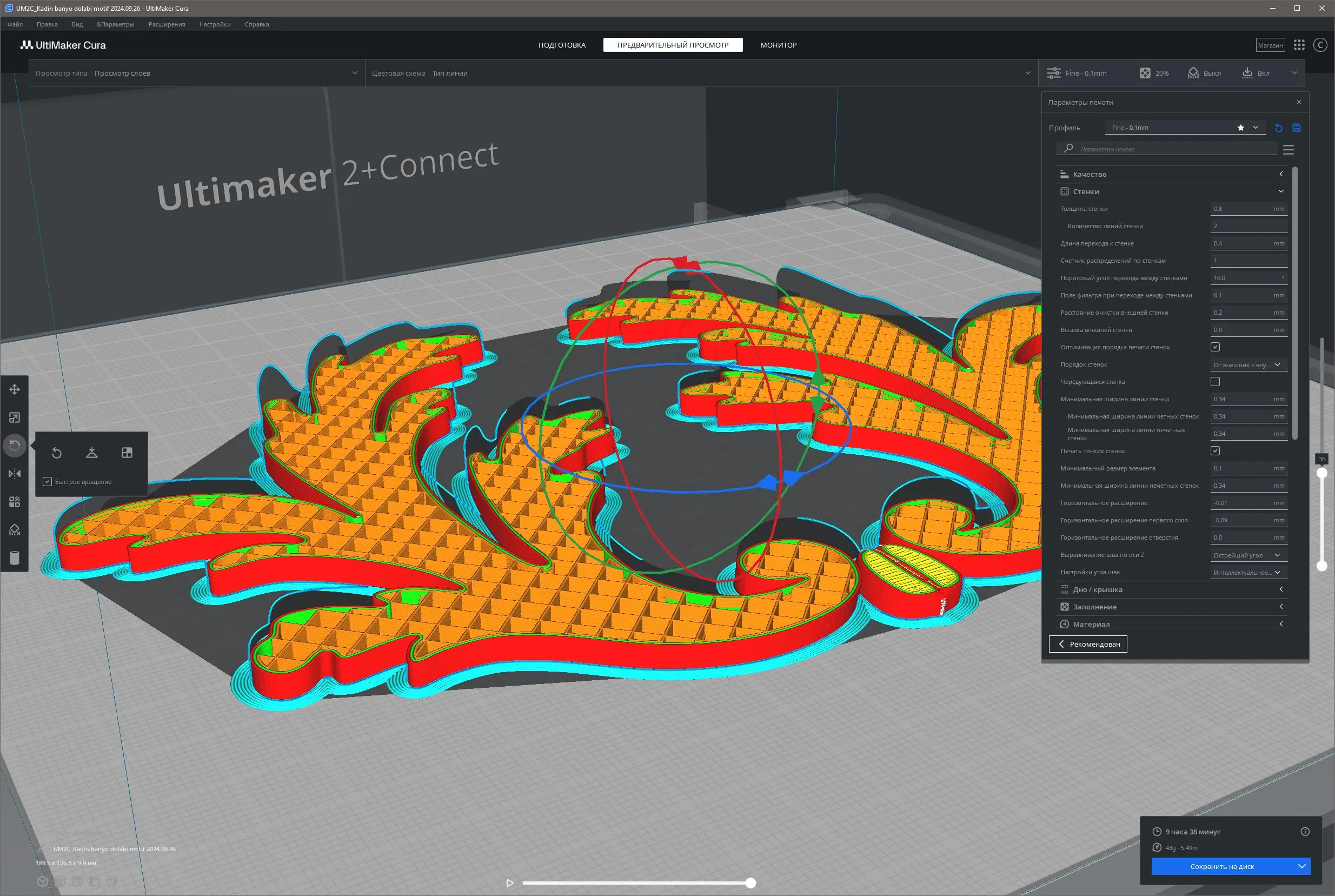Click the Lay Flat rotate icon
Image resolution: width=1335 pixels, height=896 pixels.
(x=91, y=453)
